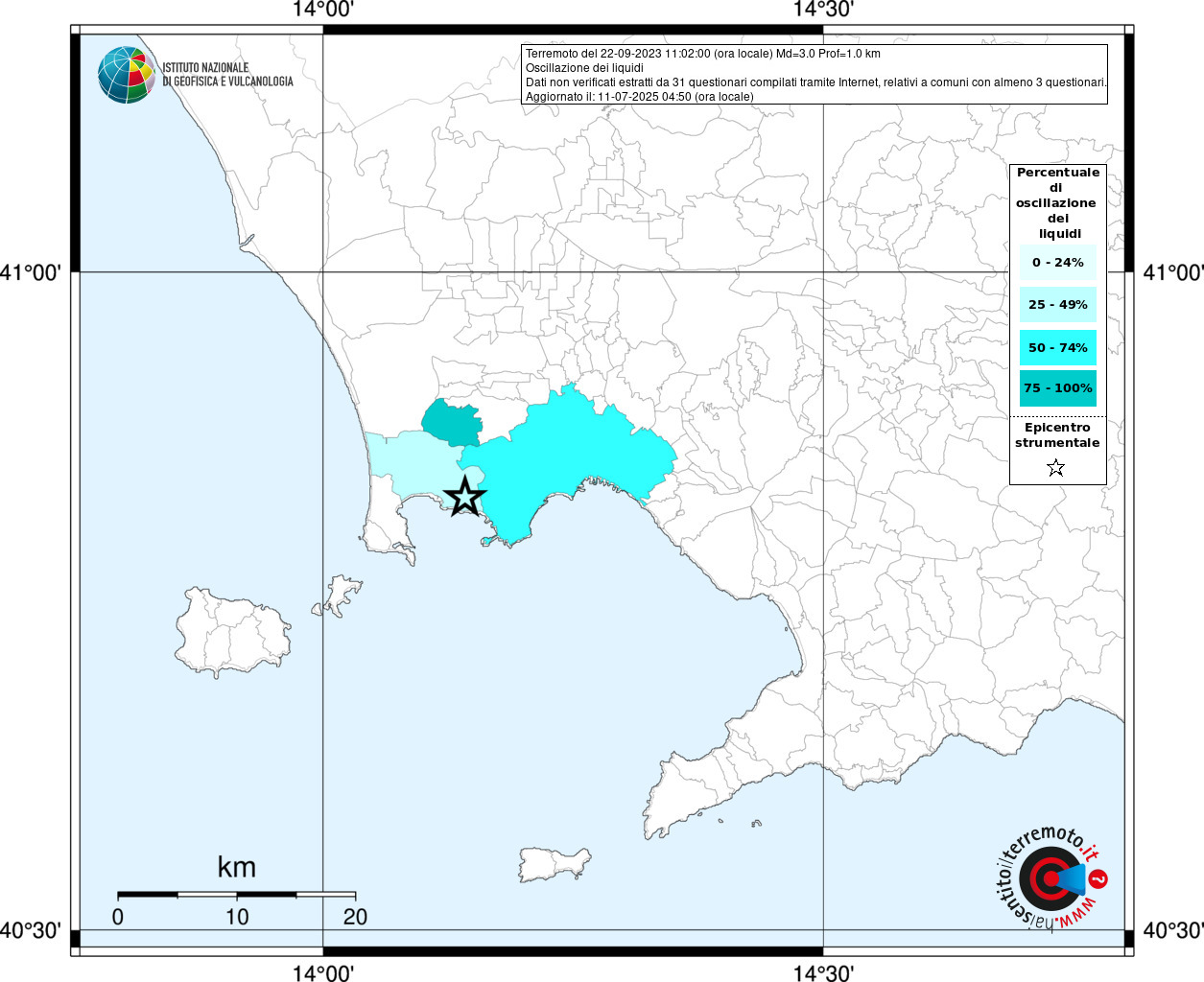The image size is (1204, 982).
Task: Click the top 14°00' longitude label
Action: pos(323,10)
